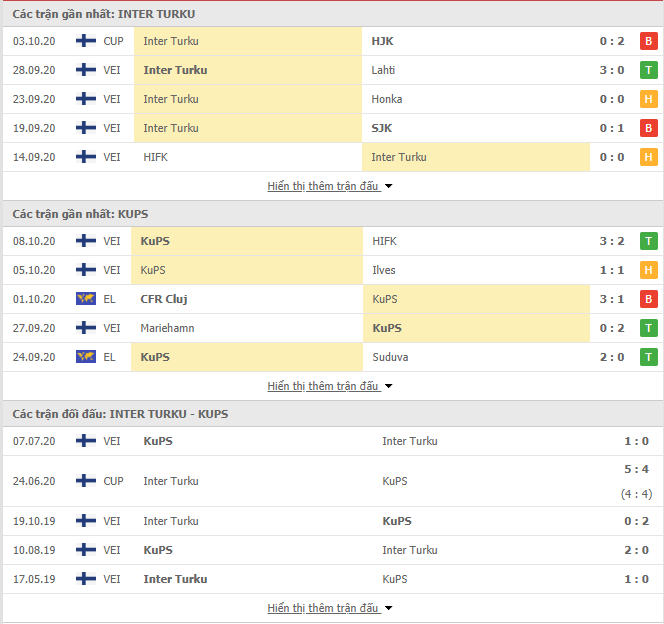
Task: Click Finland flag in 17.05.19 row
Action: pos(86,579)
